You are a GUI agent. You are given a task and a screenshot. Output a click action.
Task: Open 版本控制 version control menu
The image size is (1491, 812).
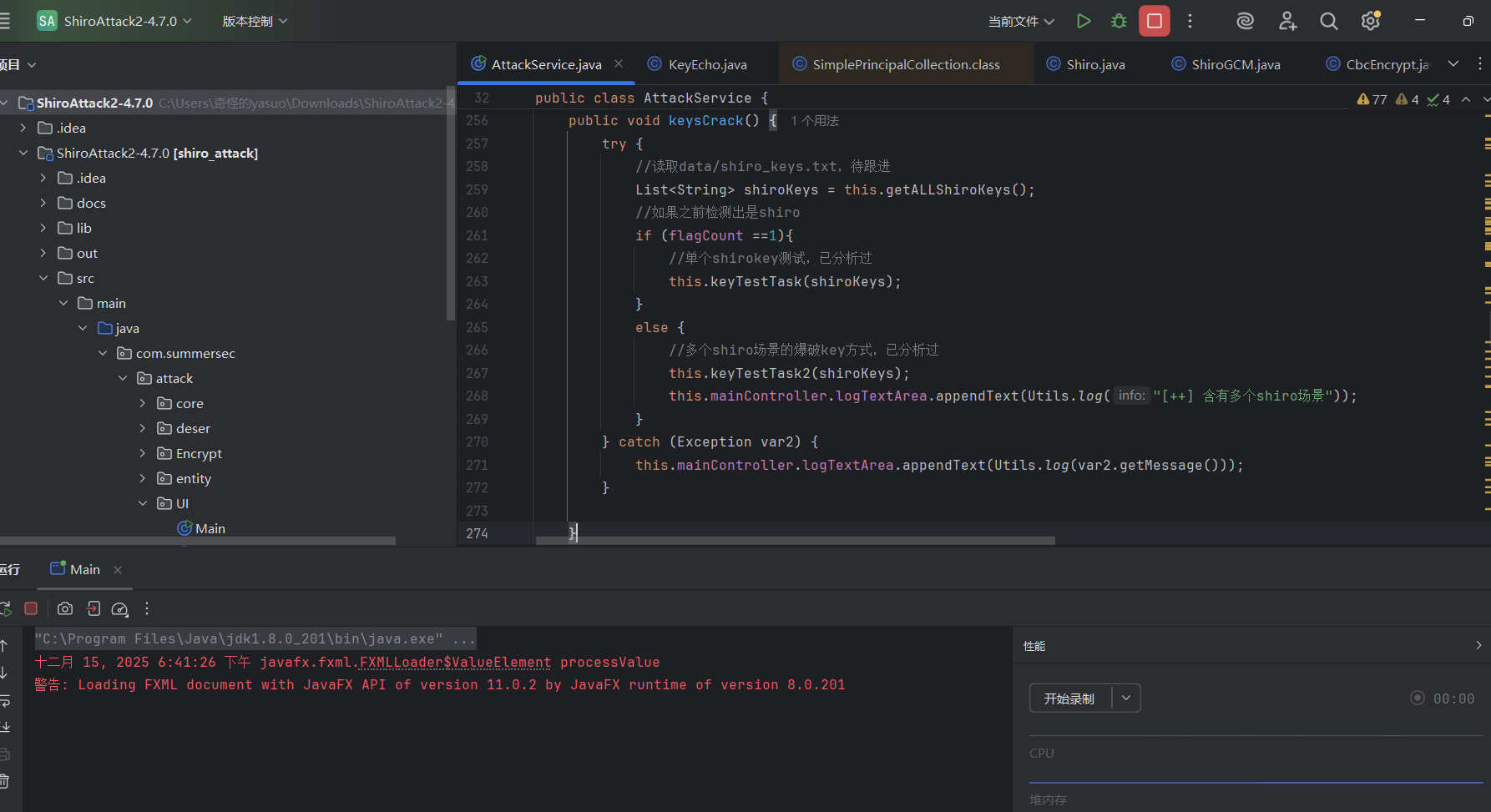[x=255, y=21]
